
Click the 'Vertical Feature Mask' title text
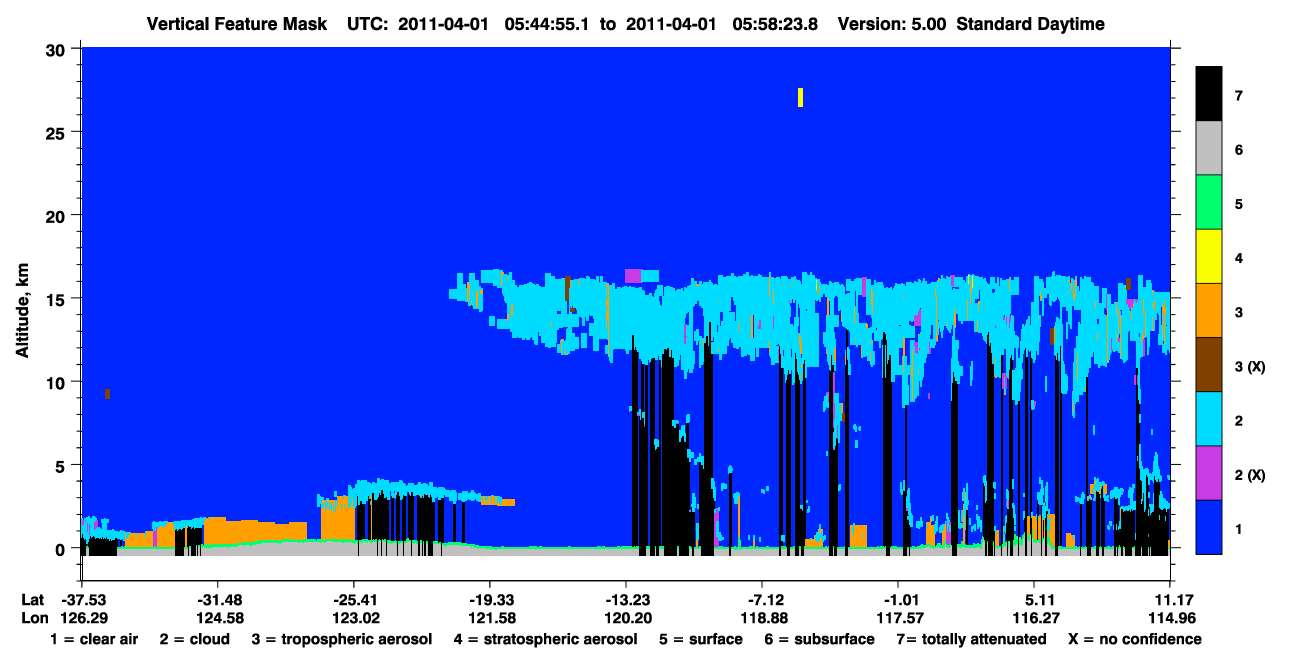(236, 24)
